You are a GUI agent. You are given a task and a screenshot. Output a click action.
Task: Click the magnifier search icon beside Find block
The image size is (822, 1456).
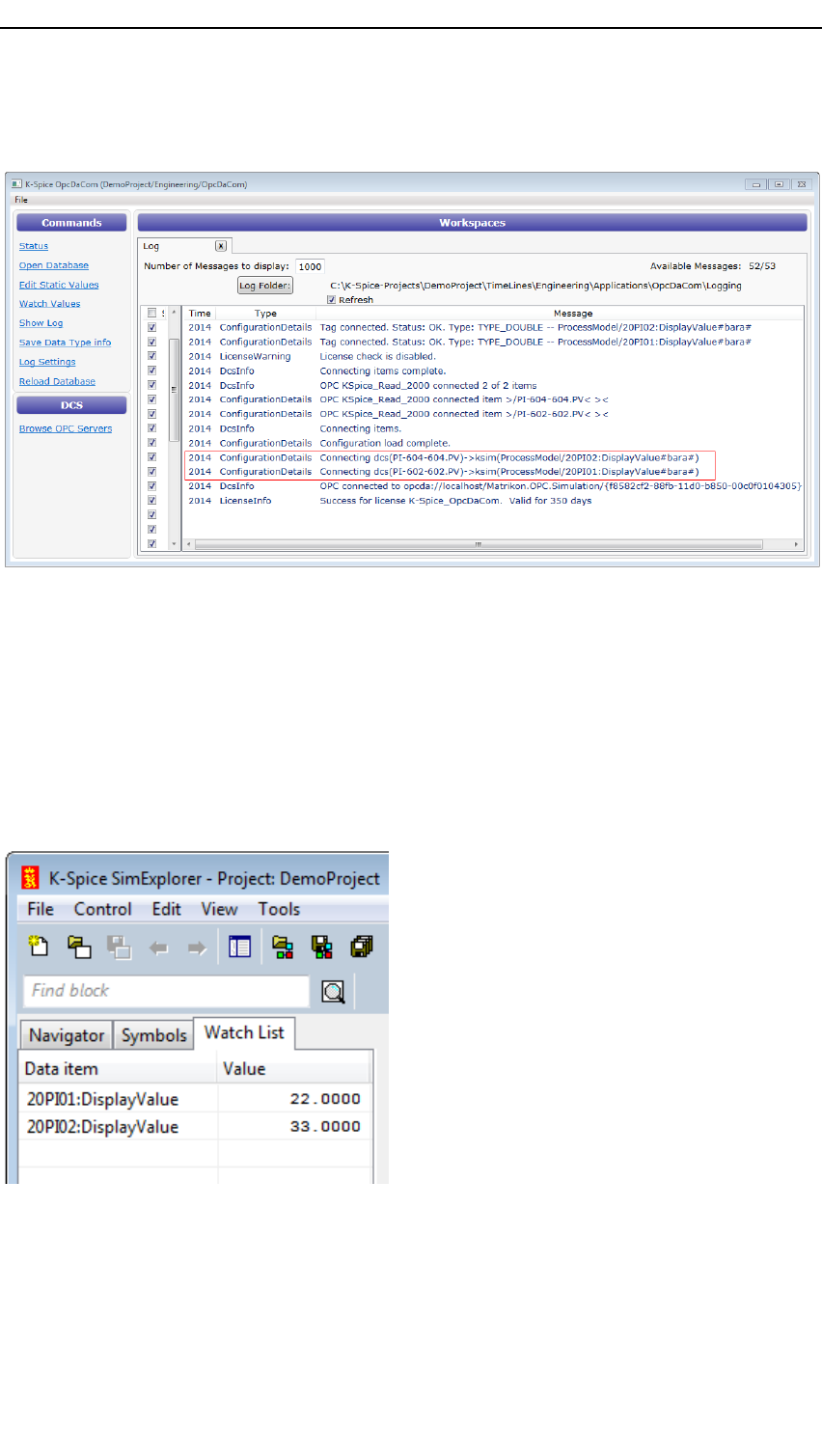pos(333,991)
